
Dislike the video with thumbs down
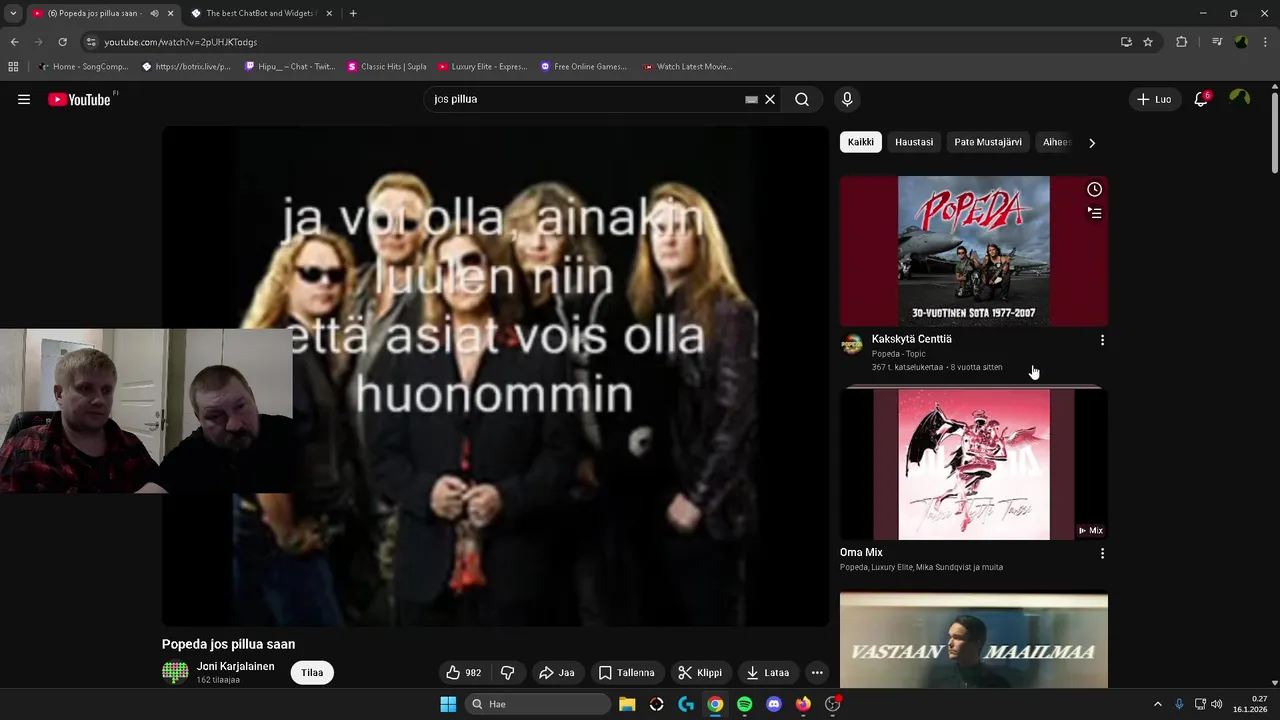[507, 673]
